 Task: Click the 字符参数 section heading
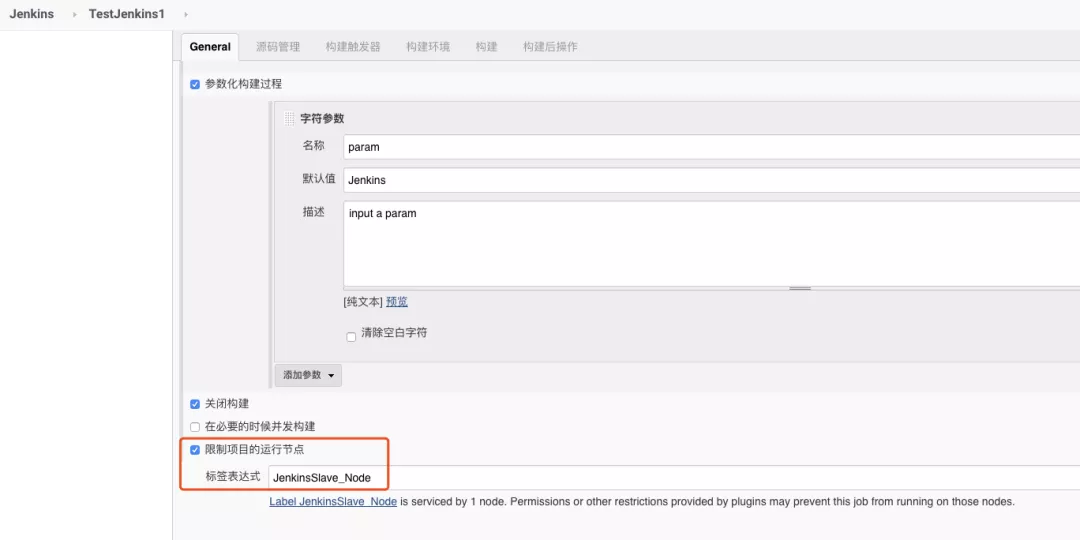click(x=322, y=118)
